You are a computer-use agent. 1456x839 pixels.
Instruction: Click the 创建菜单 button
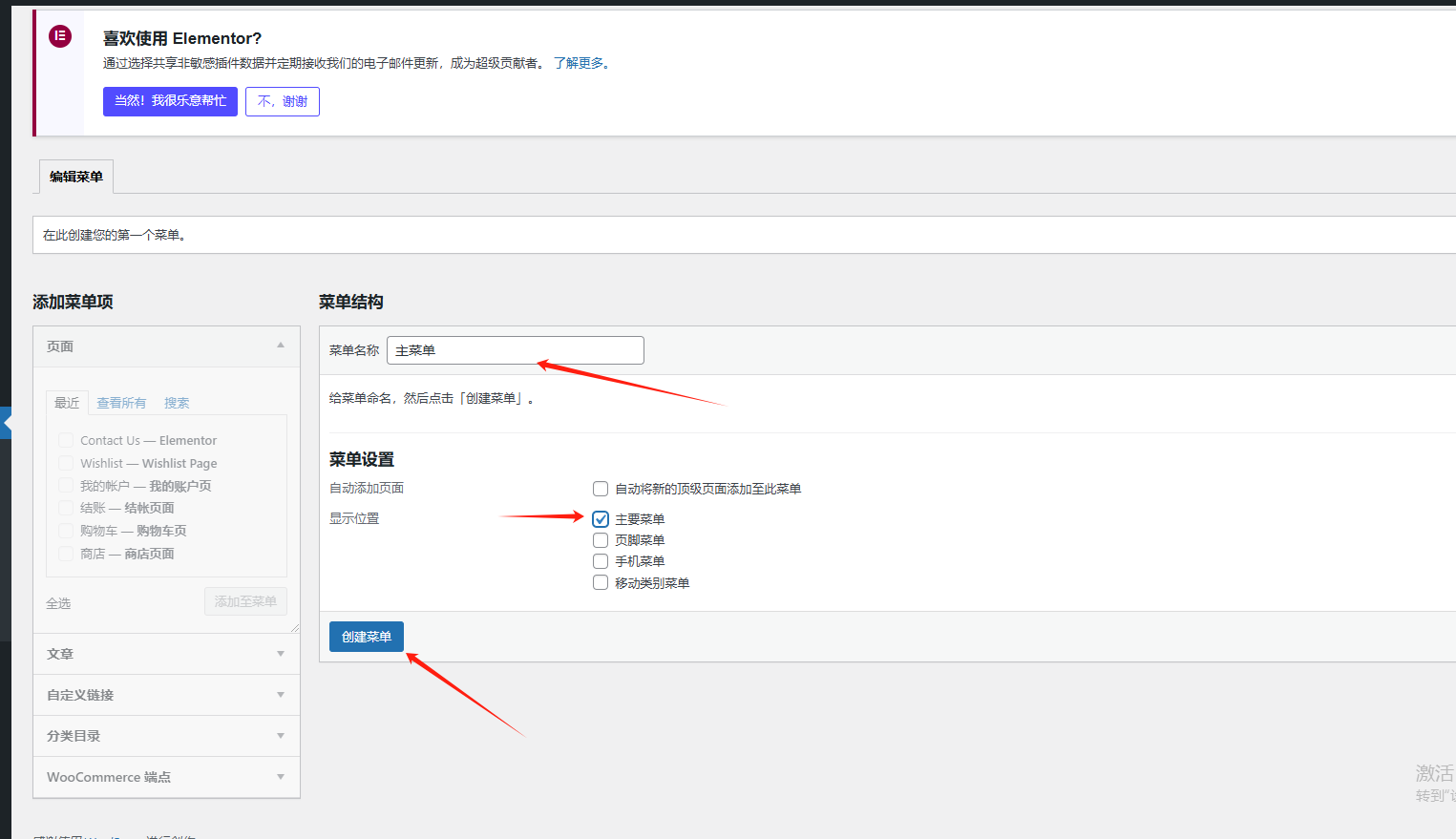pyautogui.click(x=366, y=636)
